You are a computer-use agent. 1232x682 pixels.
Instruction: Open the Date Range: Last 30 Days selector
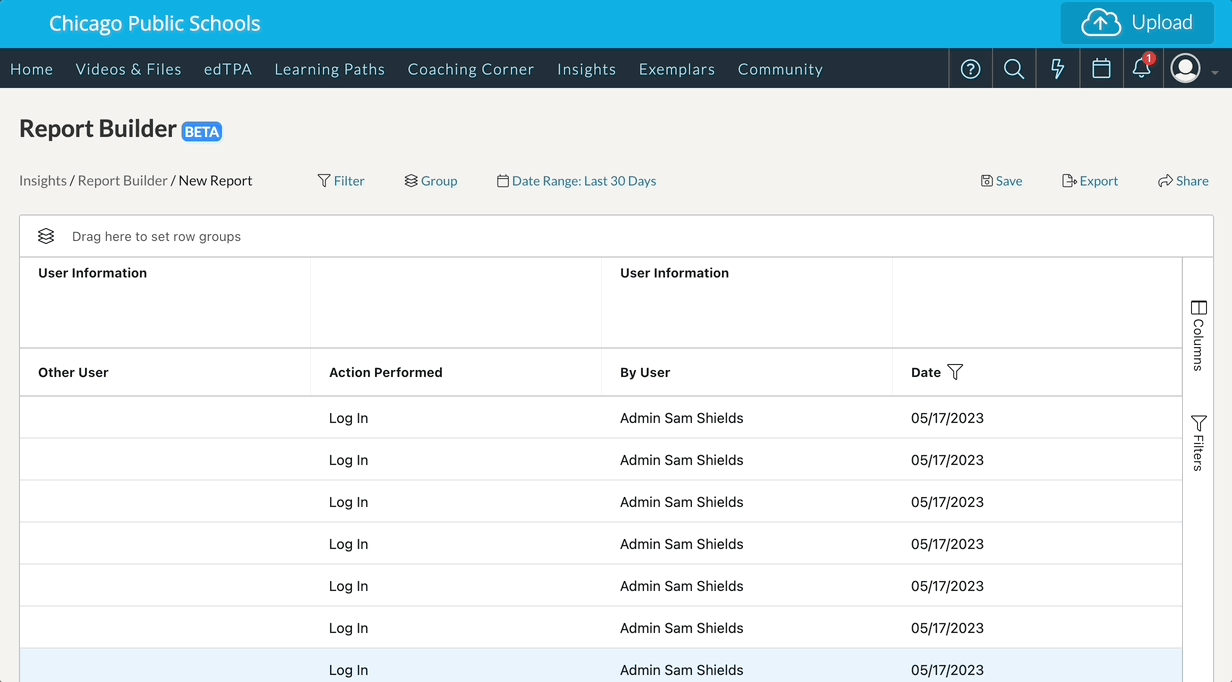(576, 181)
